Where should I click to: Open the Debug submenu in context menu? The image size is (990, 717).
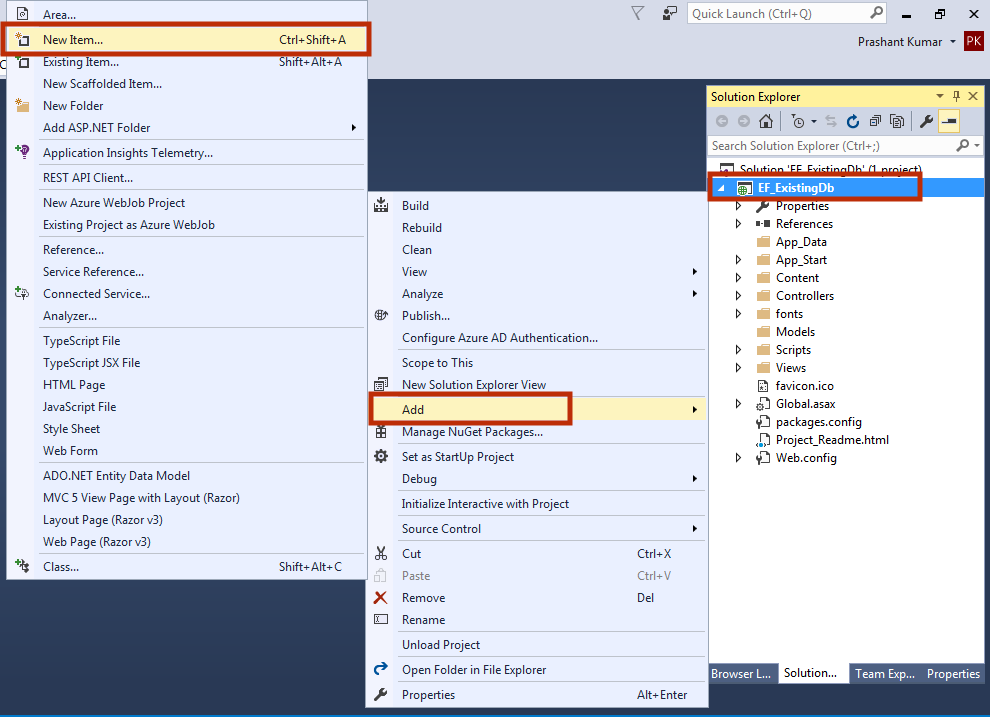tap(537, 479)
